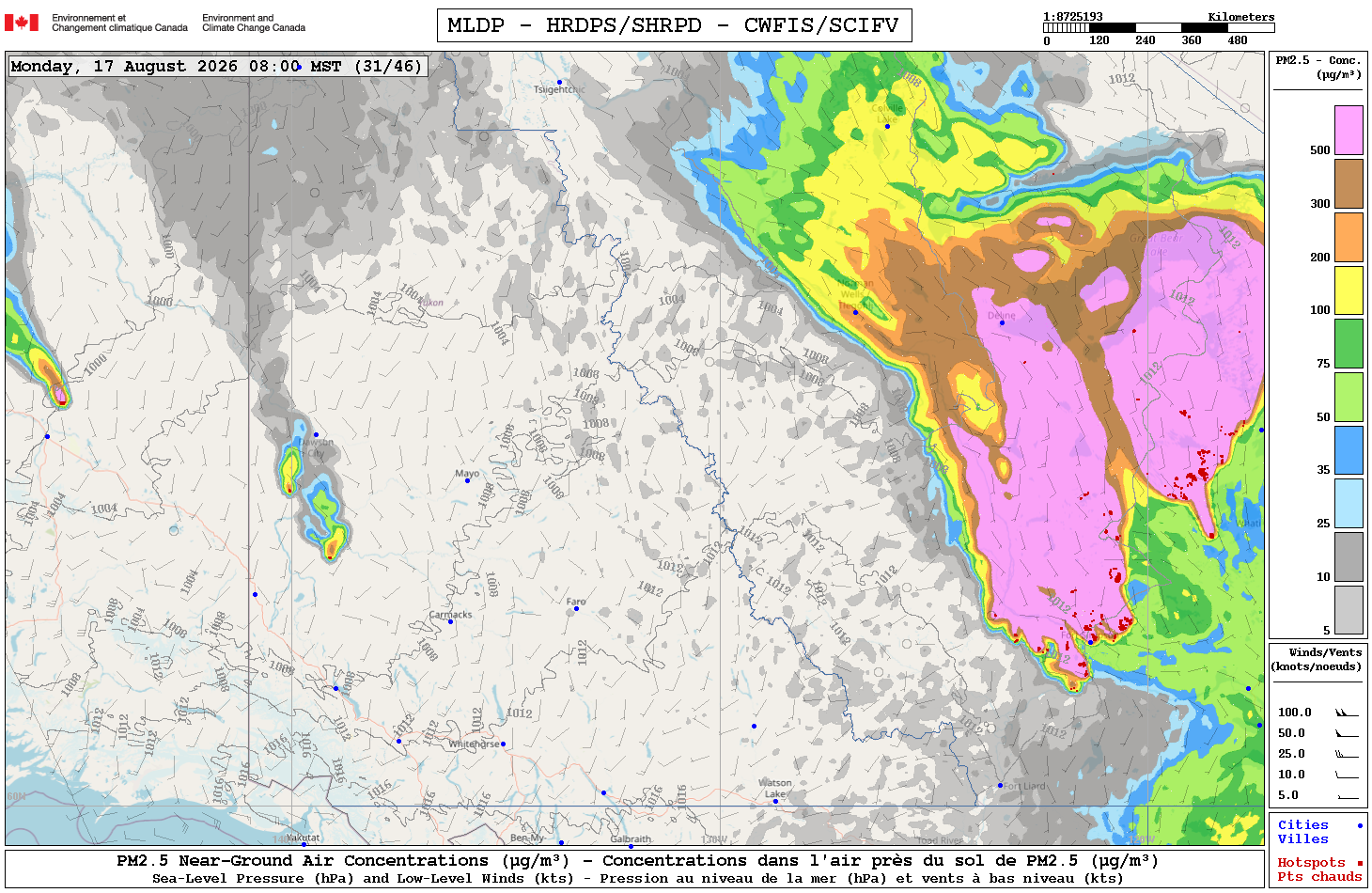Screen dimensions: 1372x893
Task: Select the yellow 100–200 legend swatch
Action: [1349, 290]
